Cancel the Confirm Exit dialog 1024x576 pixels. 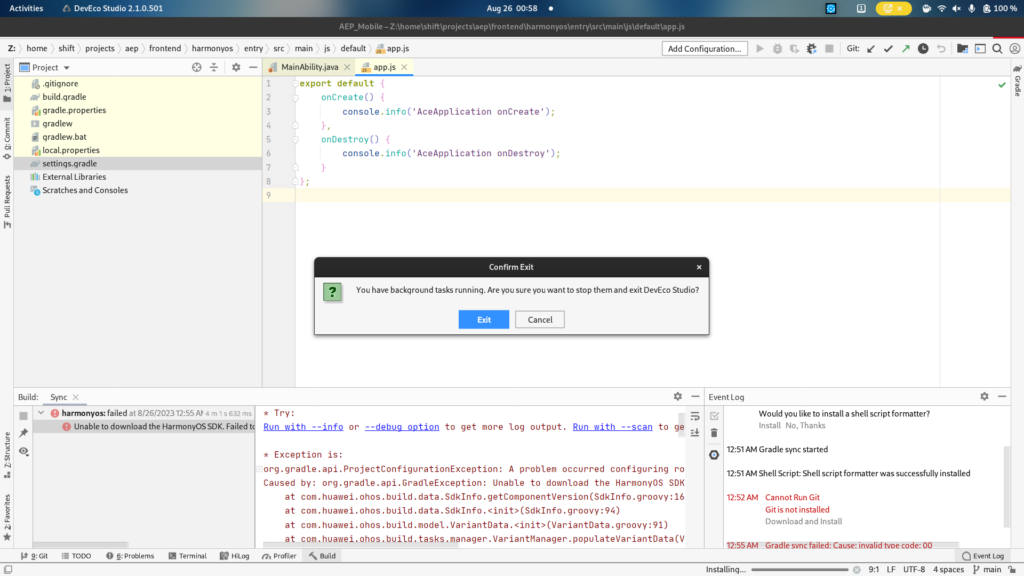(x=540, y=319)
